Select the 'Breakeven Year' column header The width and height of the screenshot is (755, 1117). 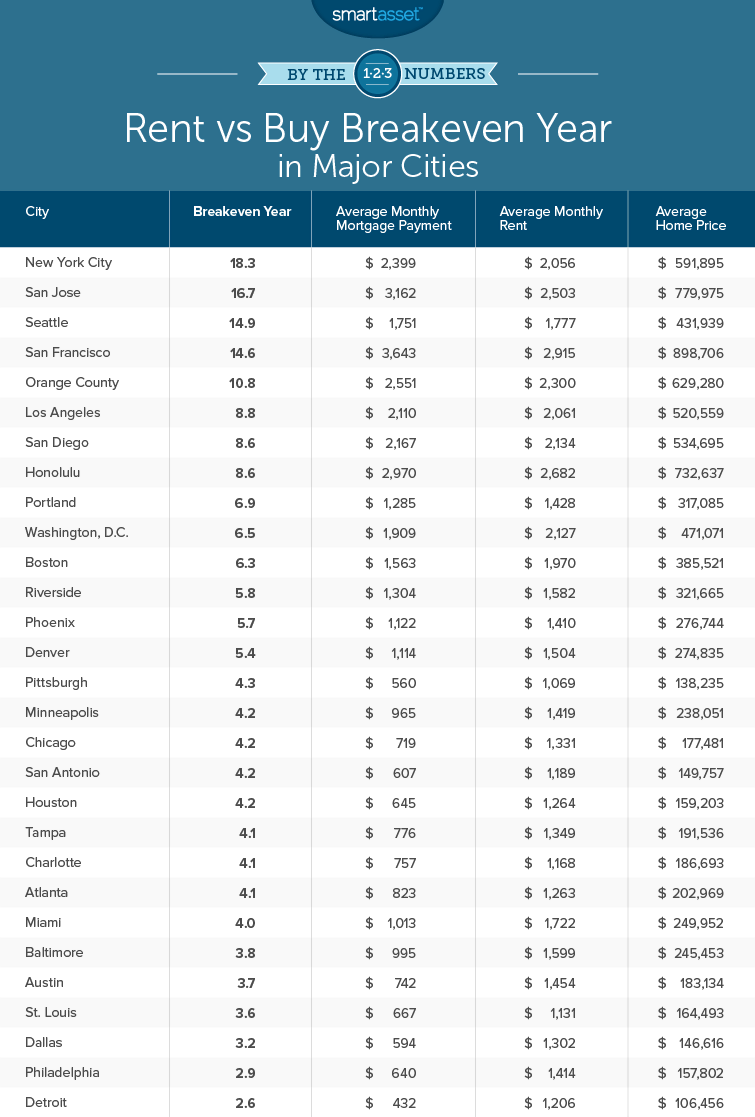242,212
